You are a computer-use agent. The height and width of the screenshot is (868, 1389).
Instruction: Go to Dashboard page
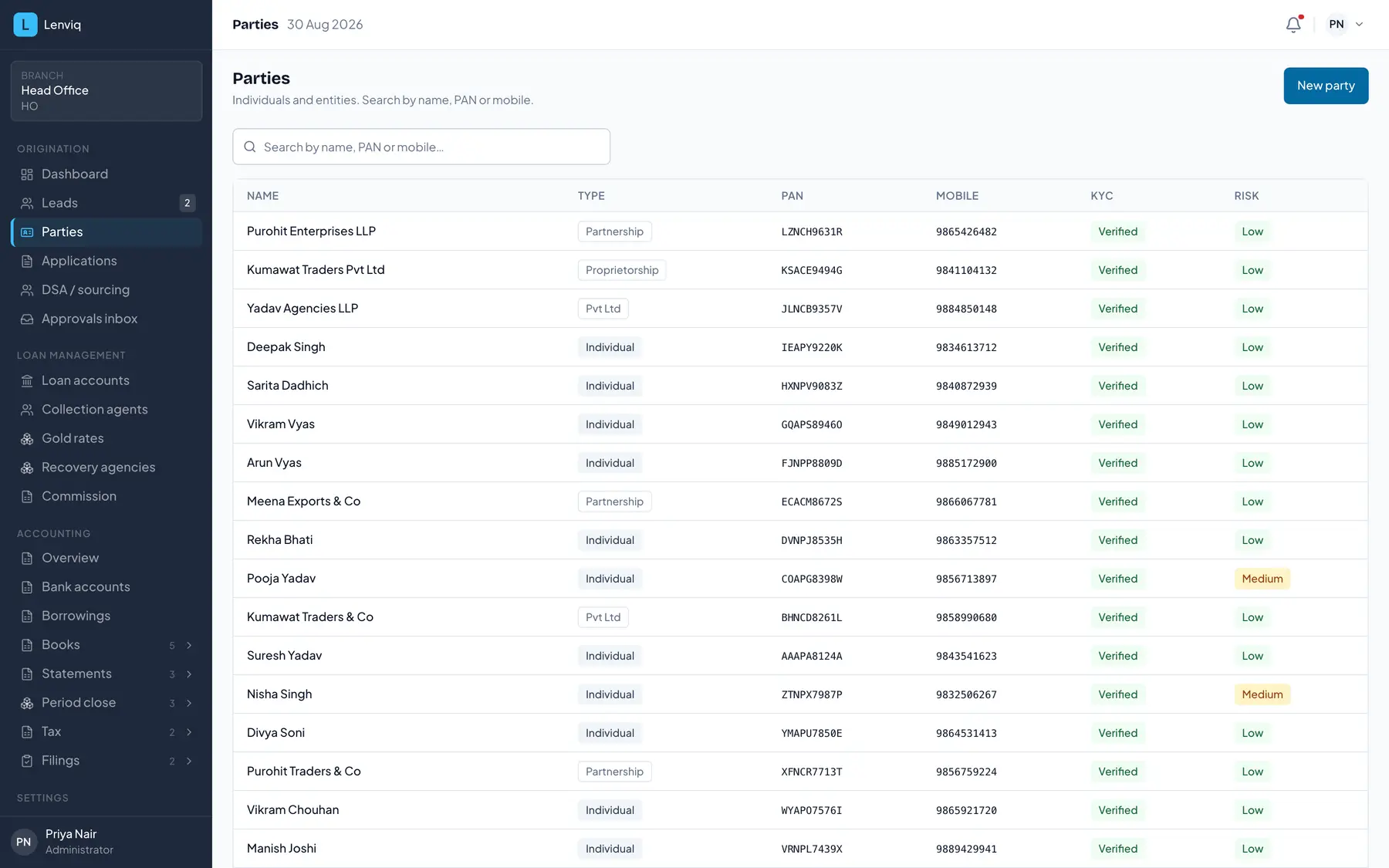tap(106, 174)
